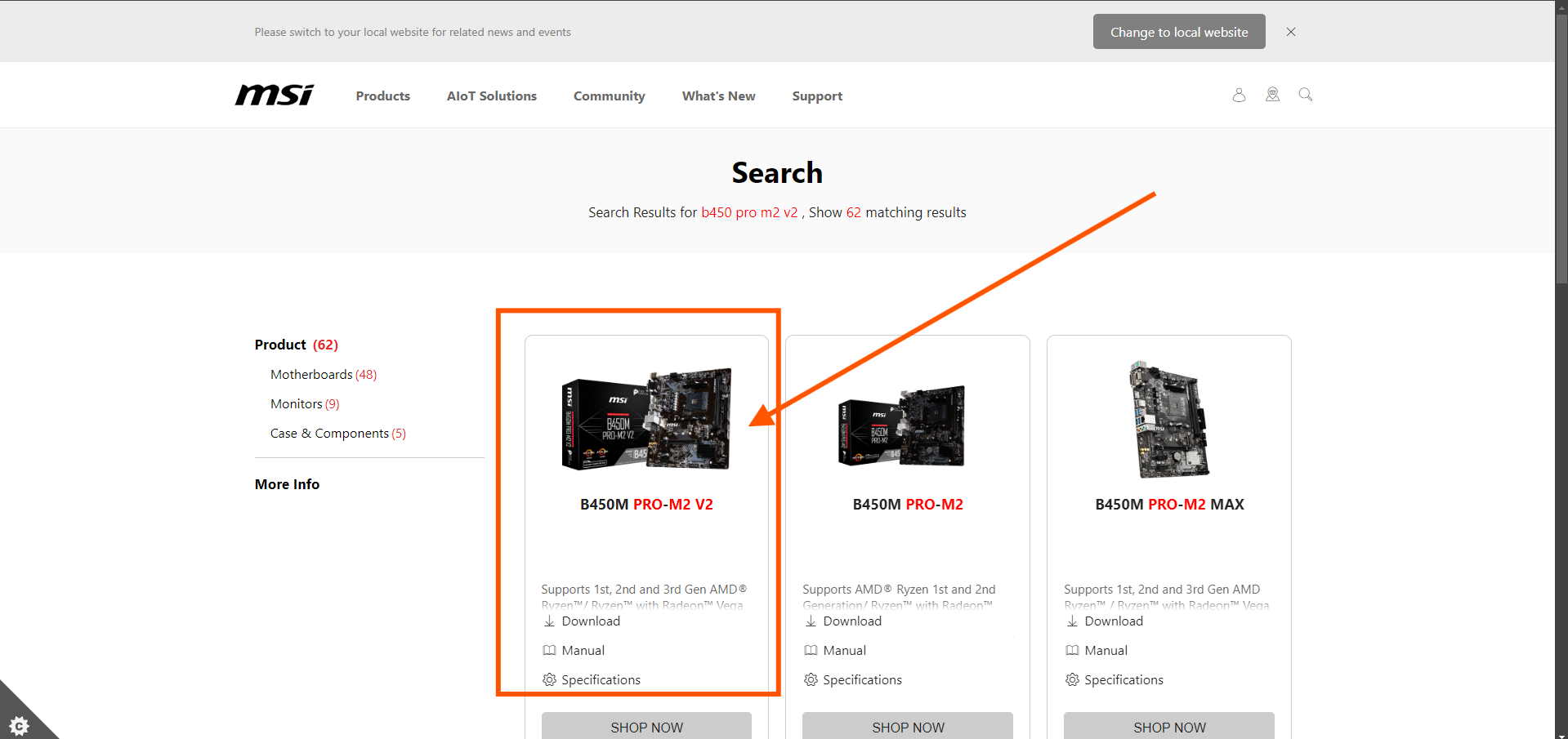Click Specifications gear icon for B450M PRO-M2 MAX
Image resolution: width=1568 pixels, height=739 pixels.
tap(1072, 680)
